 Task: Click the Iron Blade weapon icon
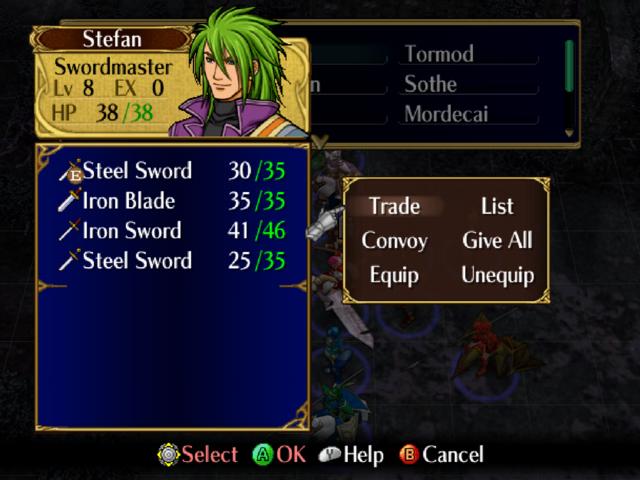pos(70,200)
